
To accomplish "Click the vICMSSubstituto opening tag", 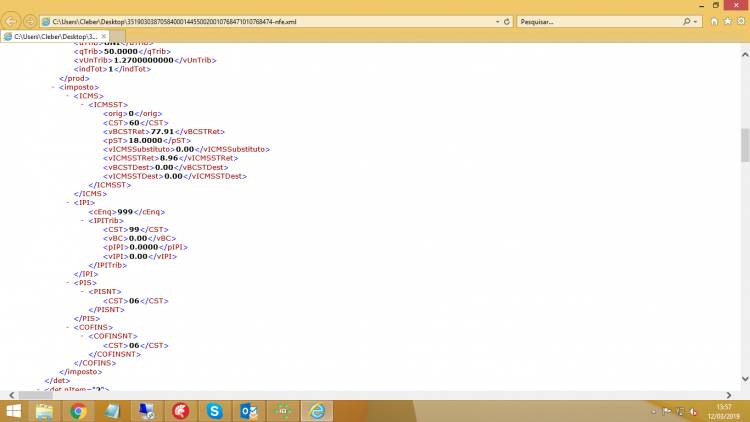I will [x=139, y=149].
